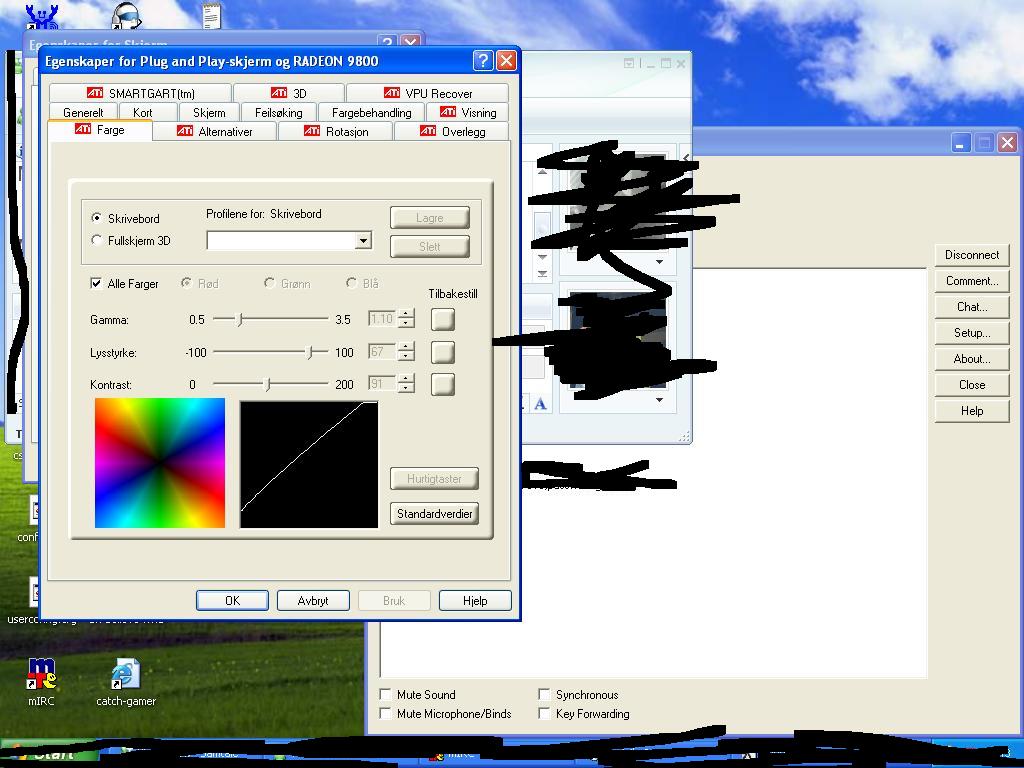Toggle the Synchronous checkbox
1024x768 pixels.
(x=544, y=694)
